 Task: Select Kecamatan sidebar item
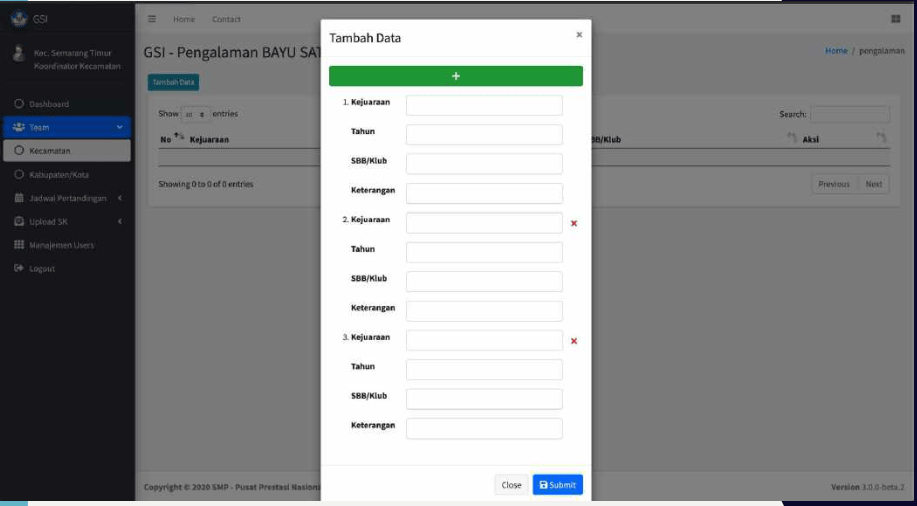tap(67, 150)
